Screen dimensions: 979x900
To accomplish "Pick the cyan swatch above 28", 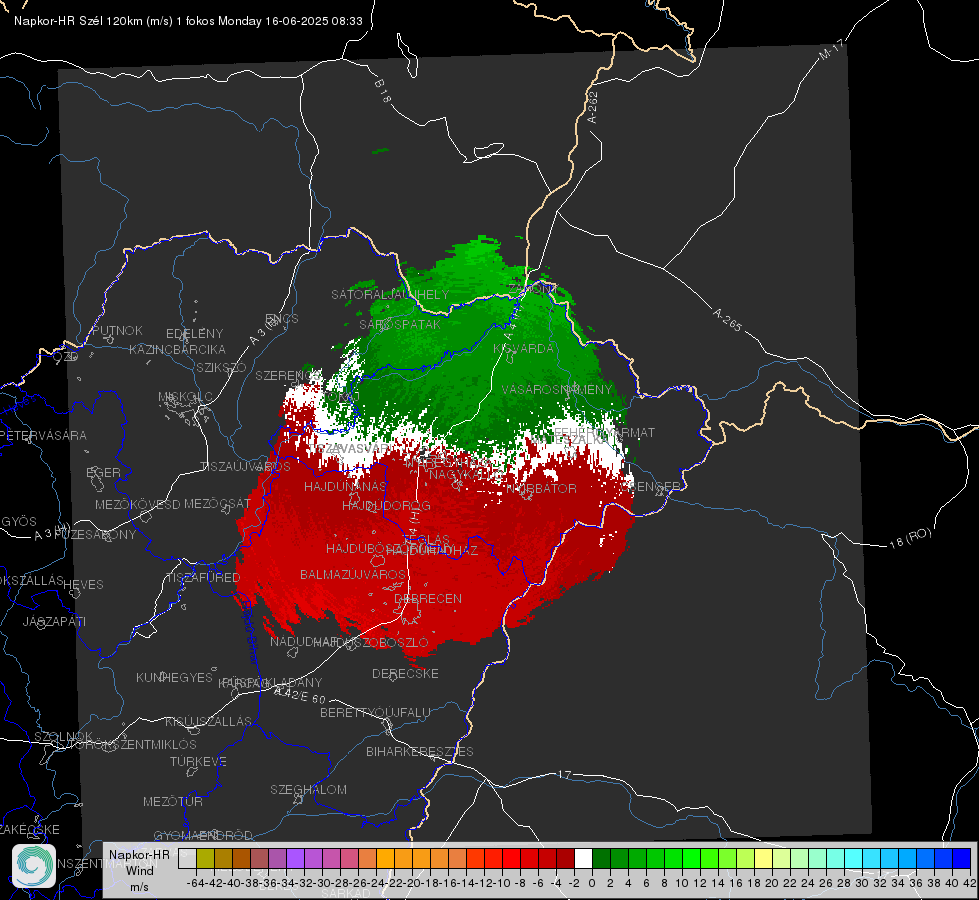I will [x=854, y=858].
